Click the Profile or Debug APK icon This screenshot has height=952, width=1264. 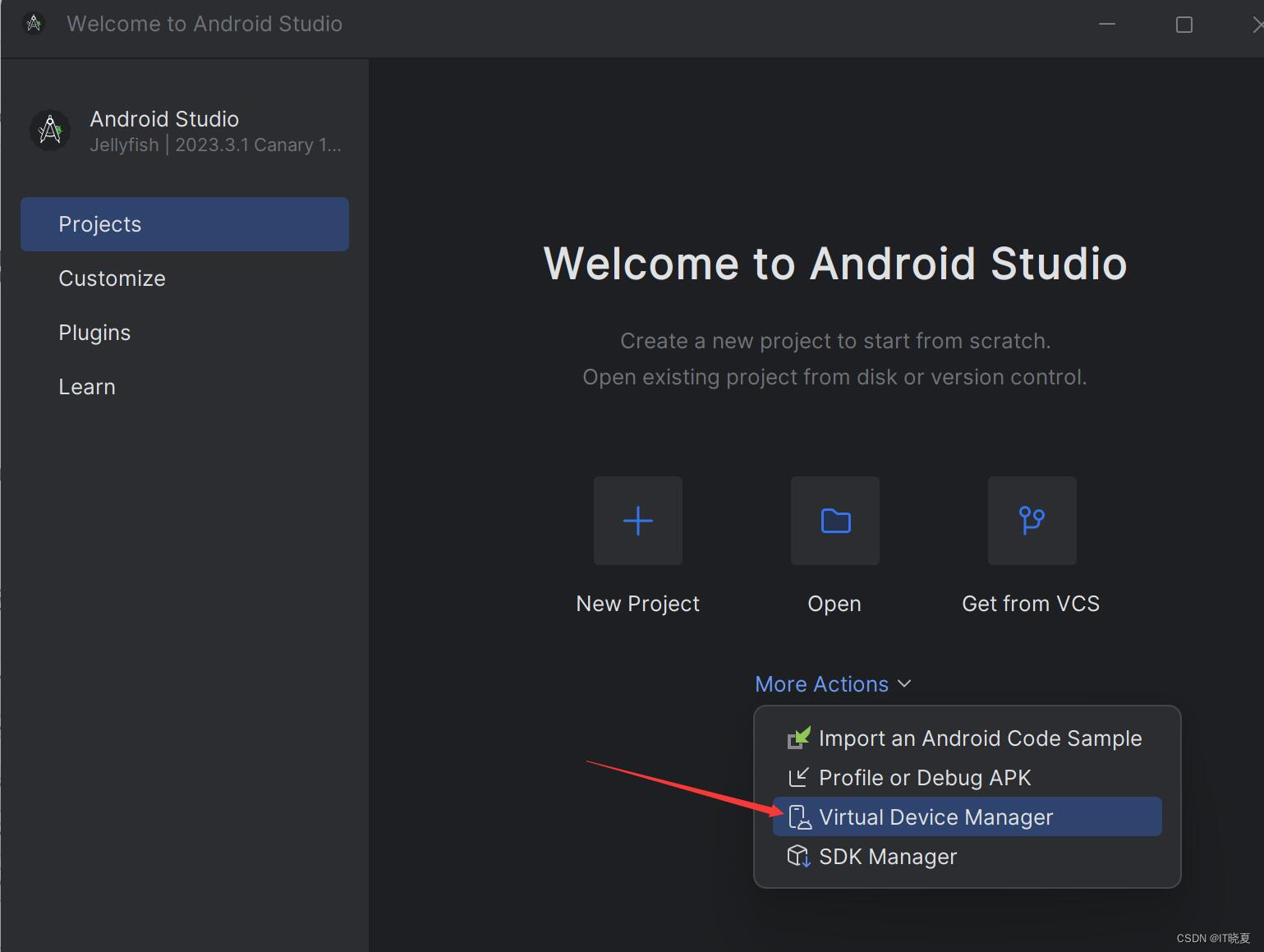(x=798, y=777)
